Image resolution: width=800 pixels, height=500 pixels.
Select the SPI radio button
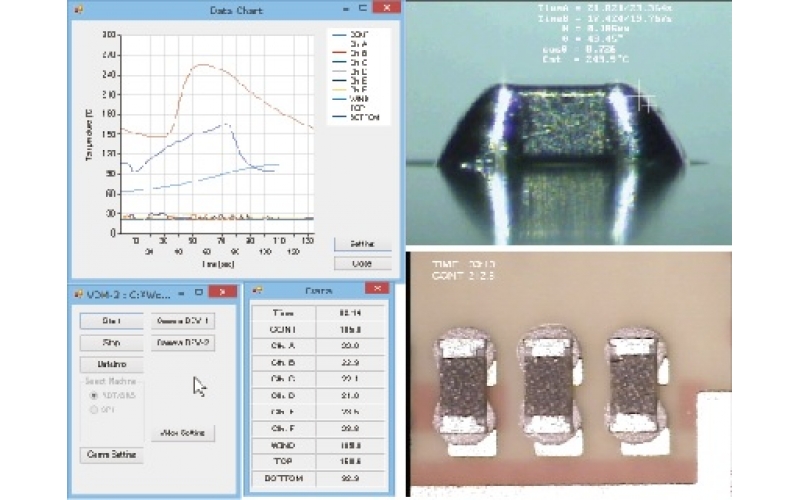point(95,409)
